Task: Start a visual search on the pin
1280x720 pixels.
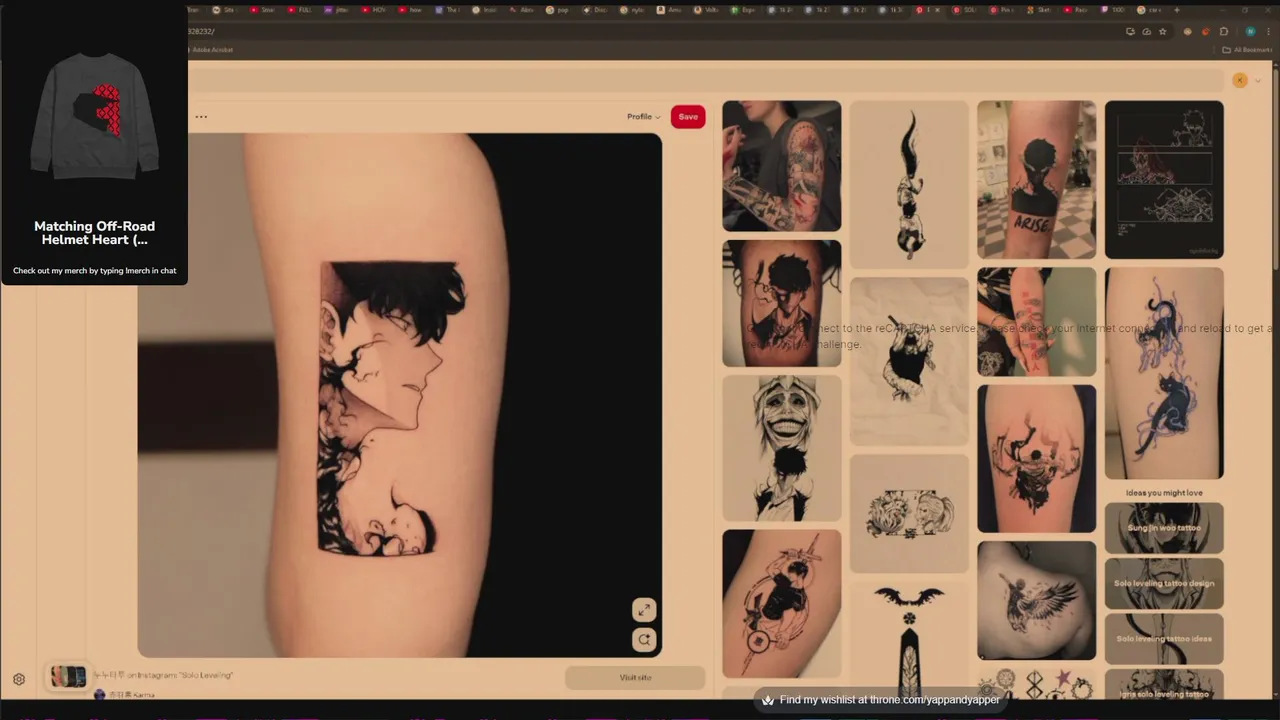Action: tap(644, 640)
